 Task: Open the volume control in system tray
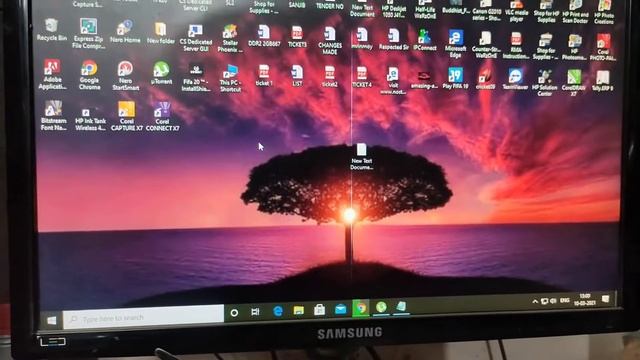point(553,301)
